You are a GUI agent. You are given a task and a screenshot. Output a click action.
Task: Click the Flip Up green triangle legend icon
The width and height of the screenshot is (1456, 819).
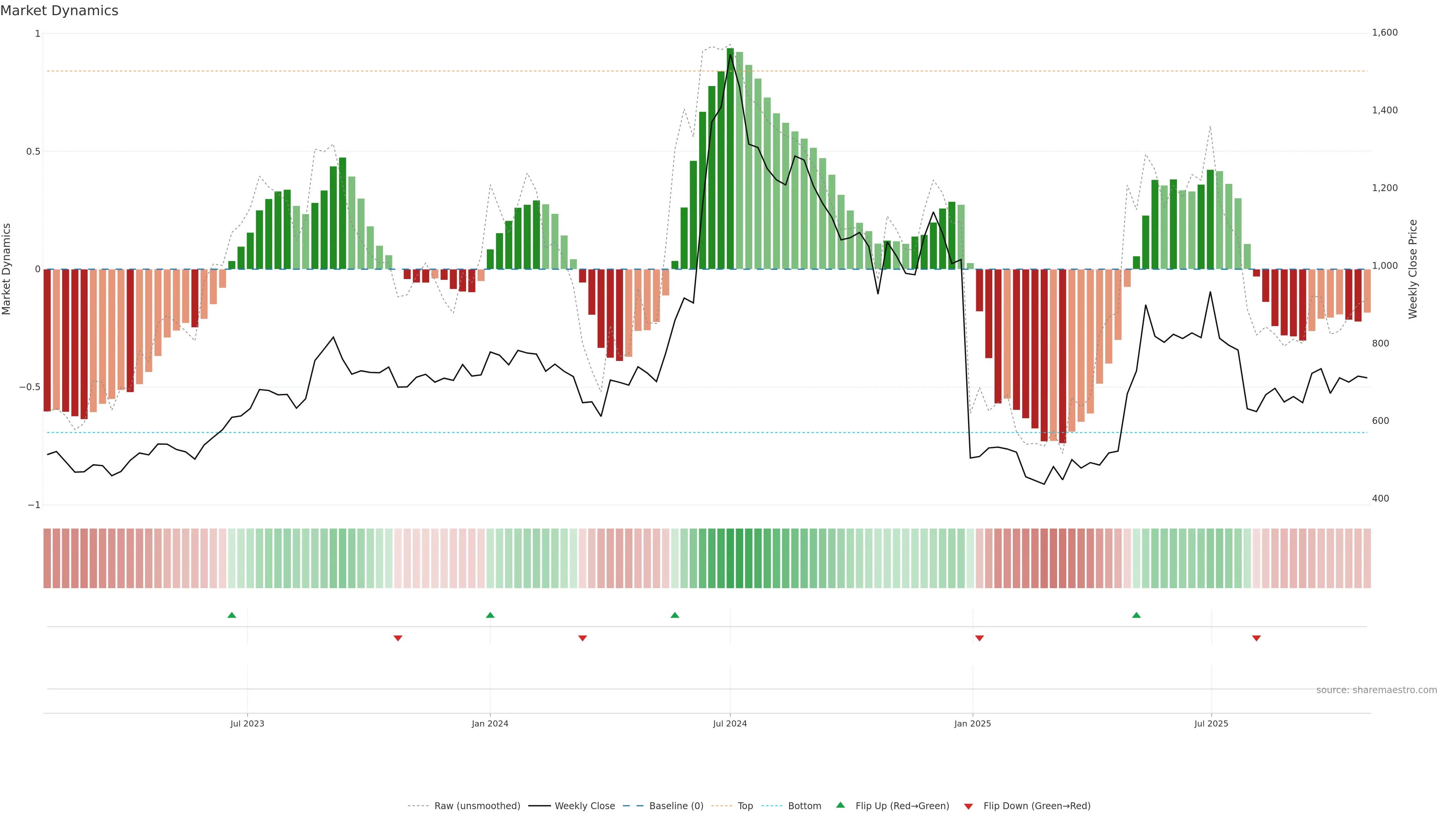[841, 805]
